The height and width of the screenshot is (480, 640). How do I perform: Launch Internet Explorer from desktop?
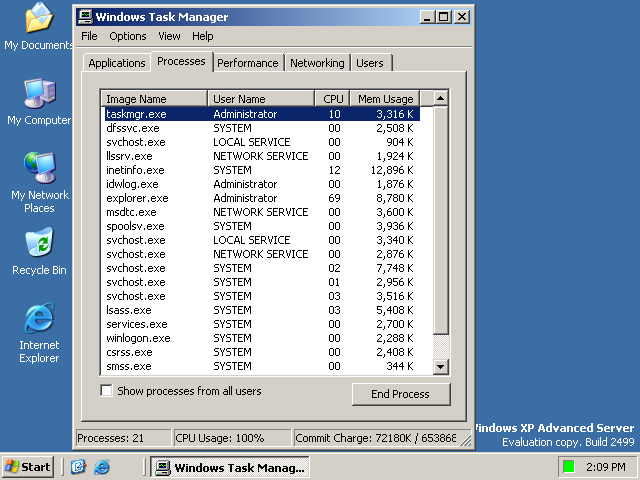click(39, 320)
